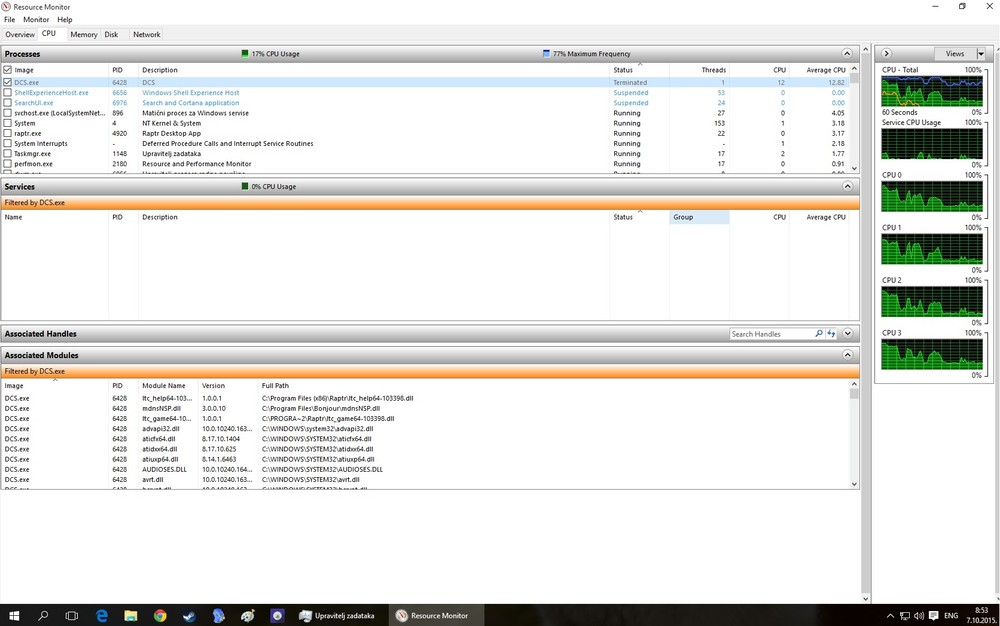Check the svchost.exe (LocalSystemNet...) checkbox

point(8,113)
